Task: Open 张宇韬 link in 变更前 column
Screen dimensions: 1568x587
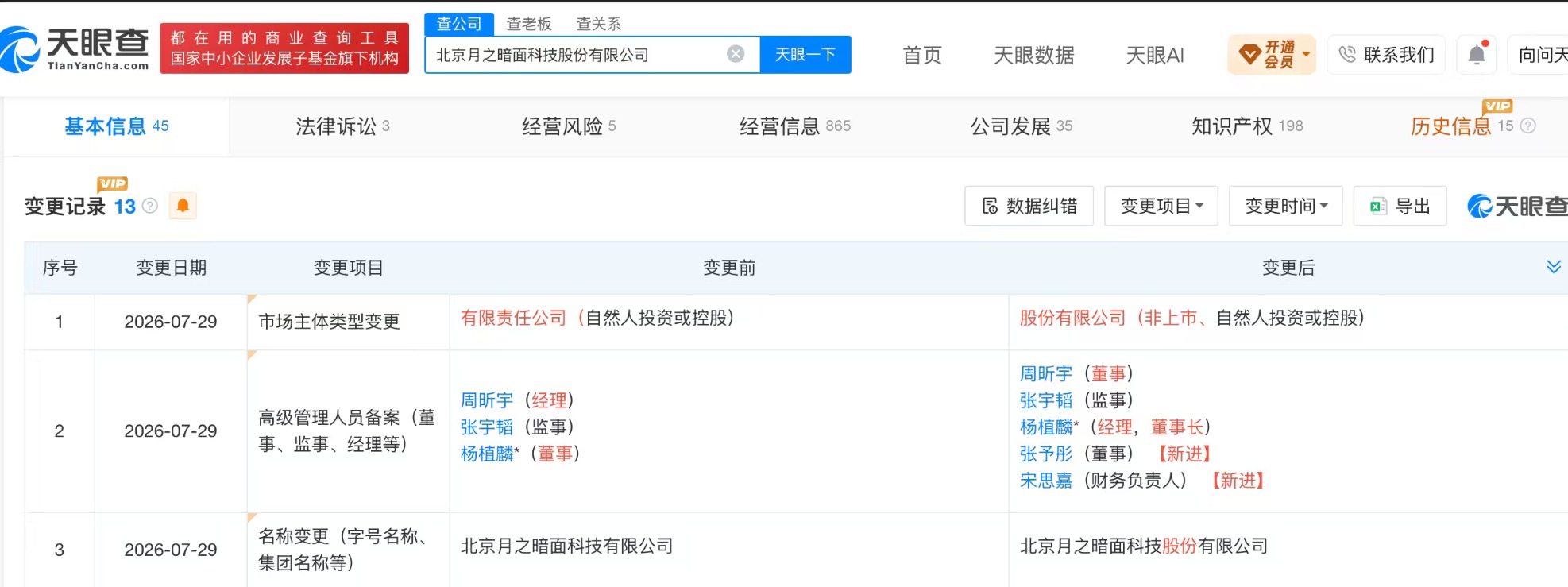Action: (487, 427)
